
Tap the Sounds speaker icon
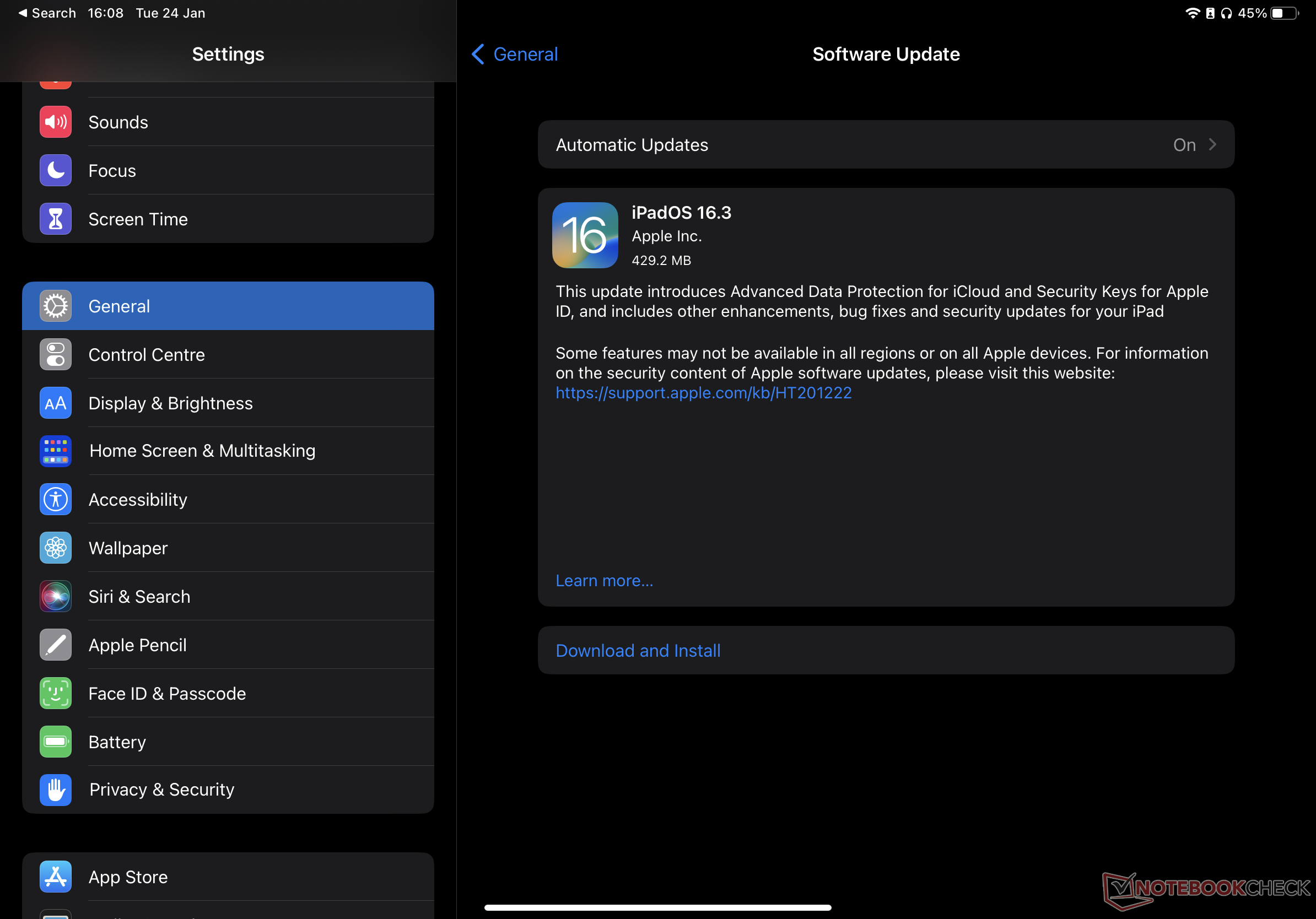click(x=56, y=121)
